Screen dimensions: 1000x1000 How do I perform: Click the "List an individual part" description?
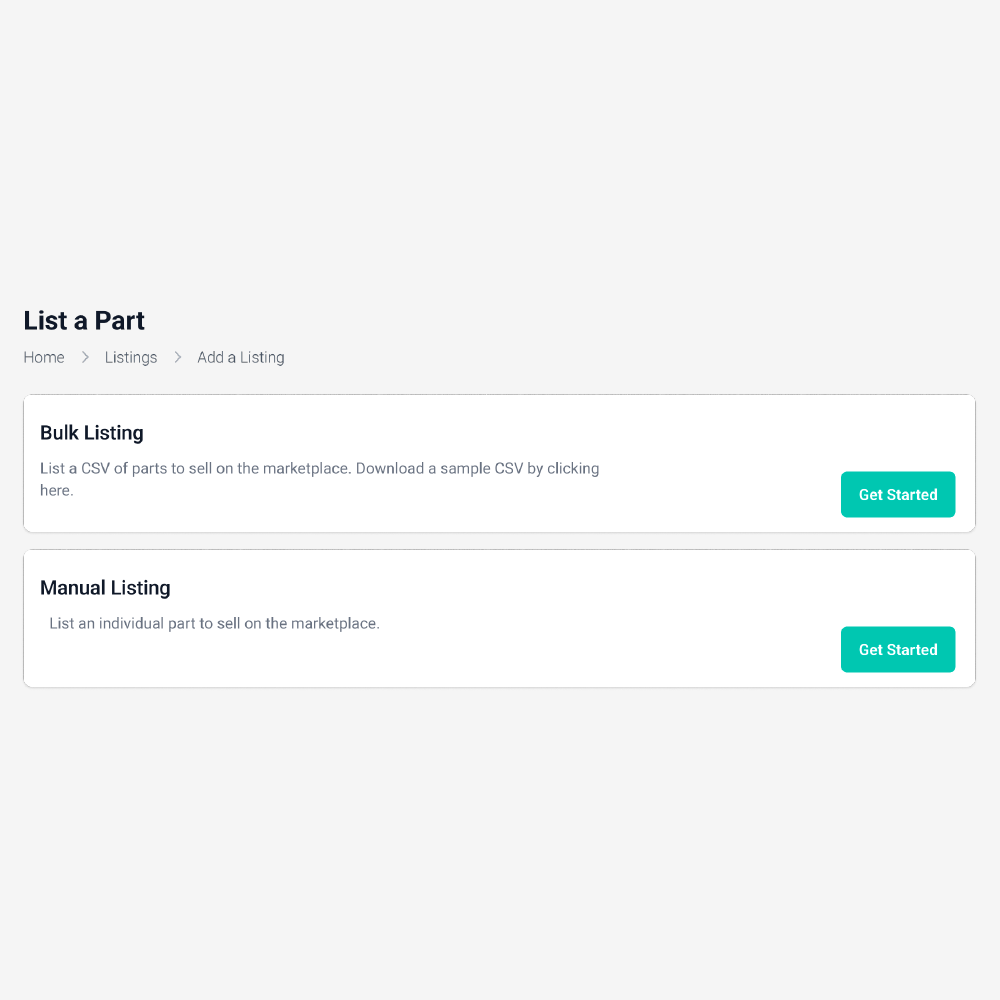pyautogui.click(x=214, y=624)
